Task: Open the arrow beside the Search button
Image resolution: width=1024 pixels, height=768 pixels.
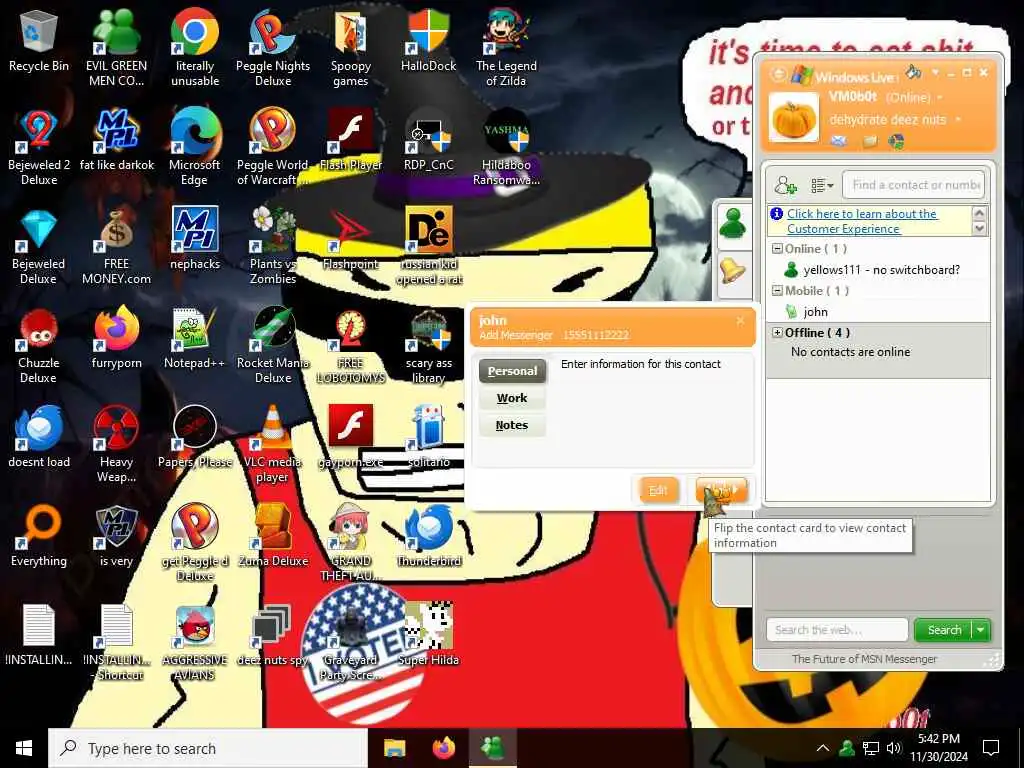Action: [x=981, y=630]
